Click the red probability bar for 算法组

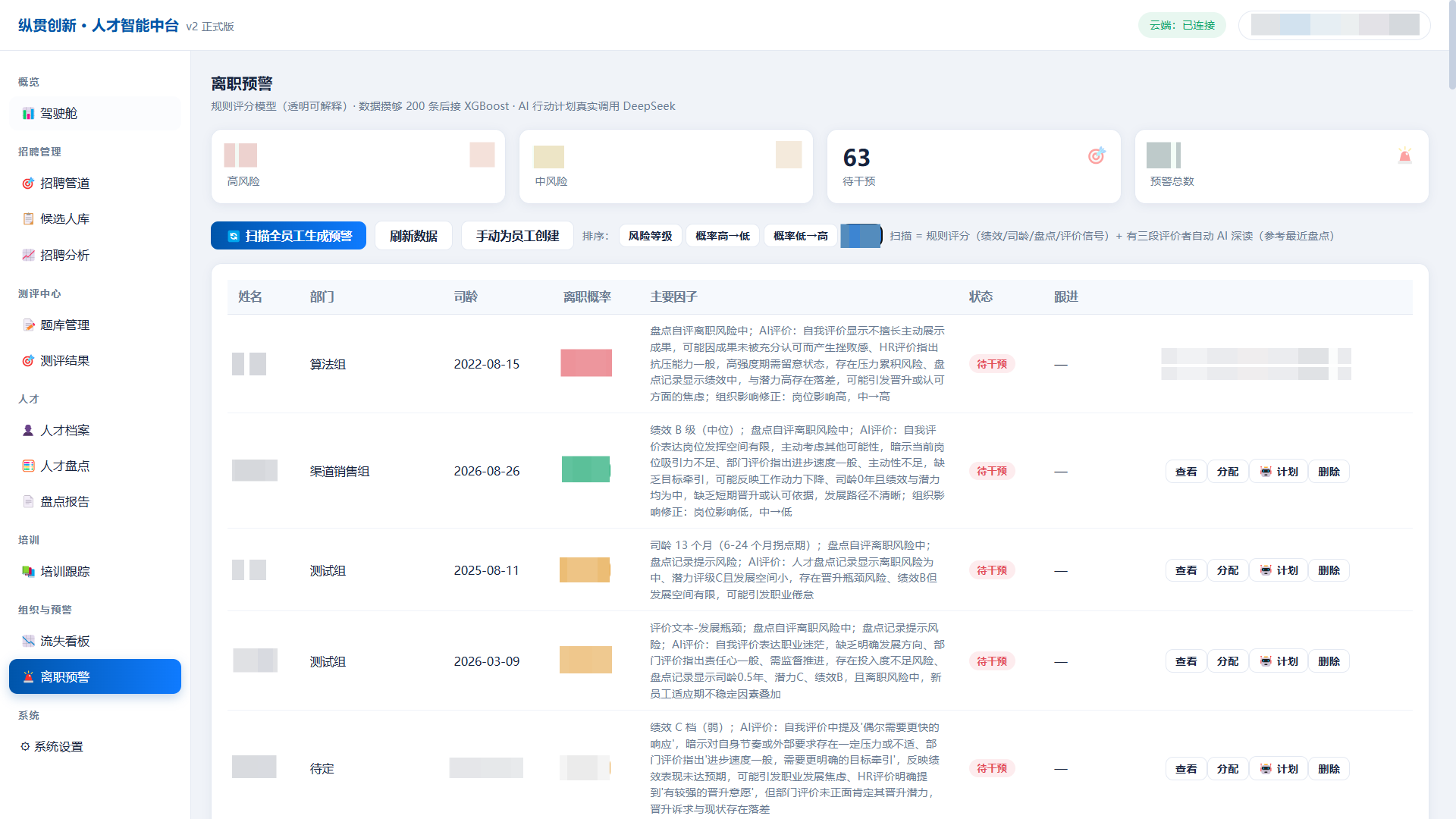pos(586,363)
